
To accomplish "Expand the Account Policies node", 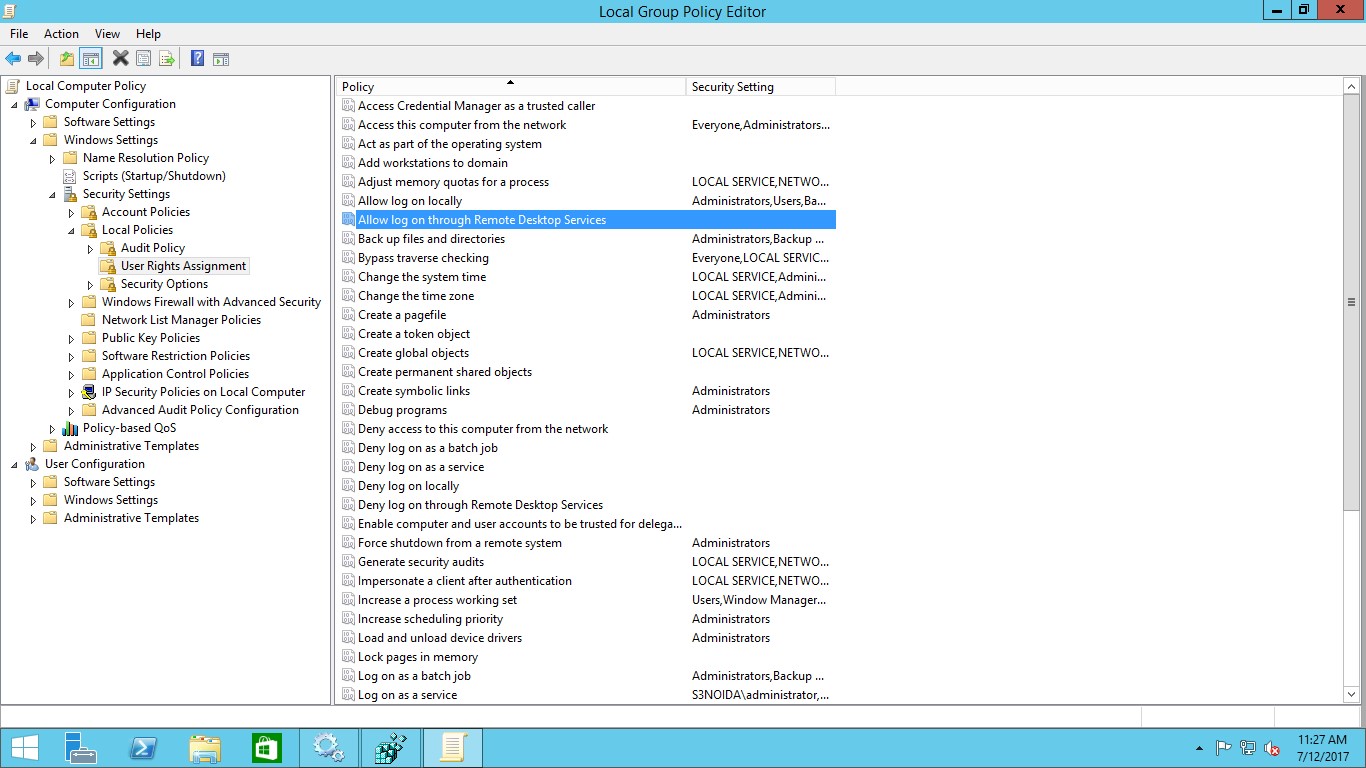I will tap(71, 213).
